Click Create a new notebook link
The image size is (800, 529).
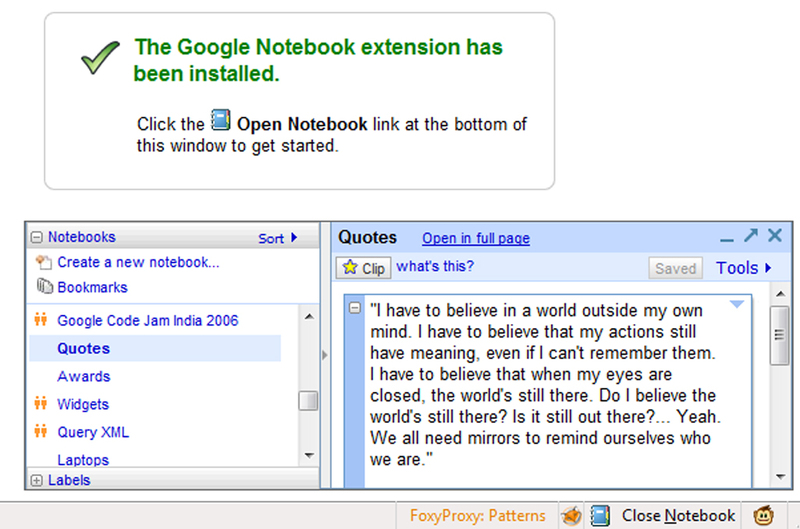click(x=138, y=262)
